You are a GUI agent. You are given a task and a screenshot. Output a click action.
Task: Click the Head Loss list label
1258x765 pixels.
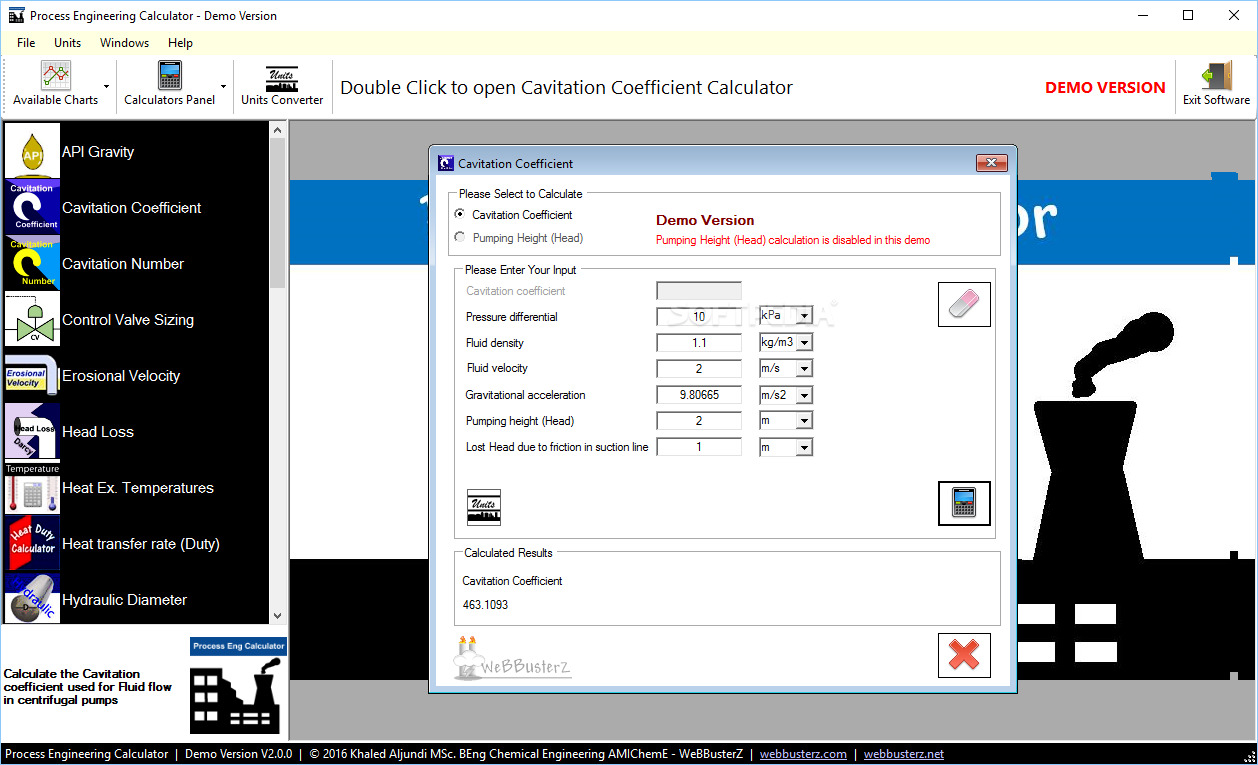coord(98,432)
